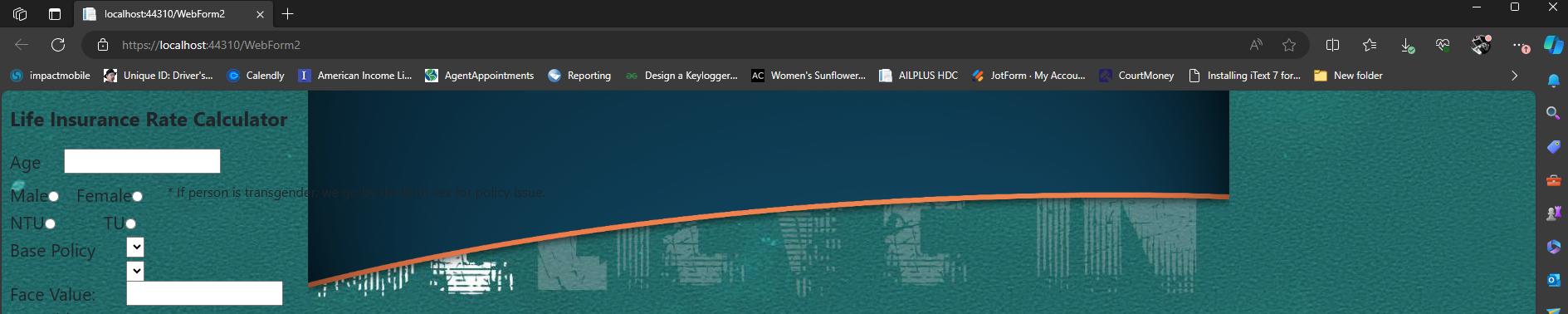This screenshot has width=1568, height=314.
Task: Open JotForm My Account bookmark
Action: coord(1028,76)
